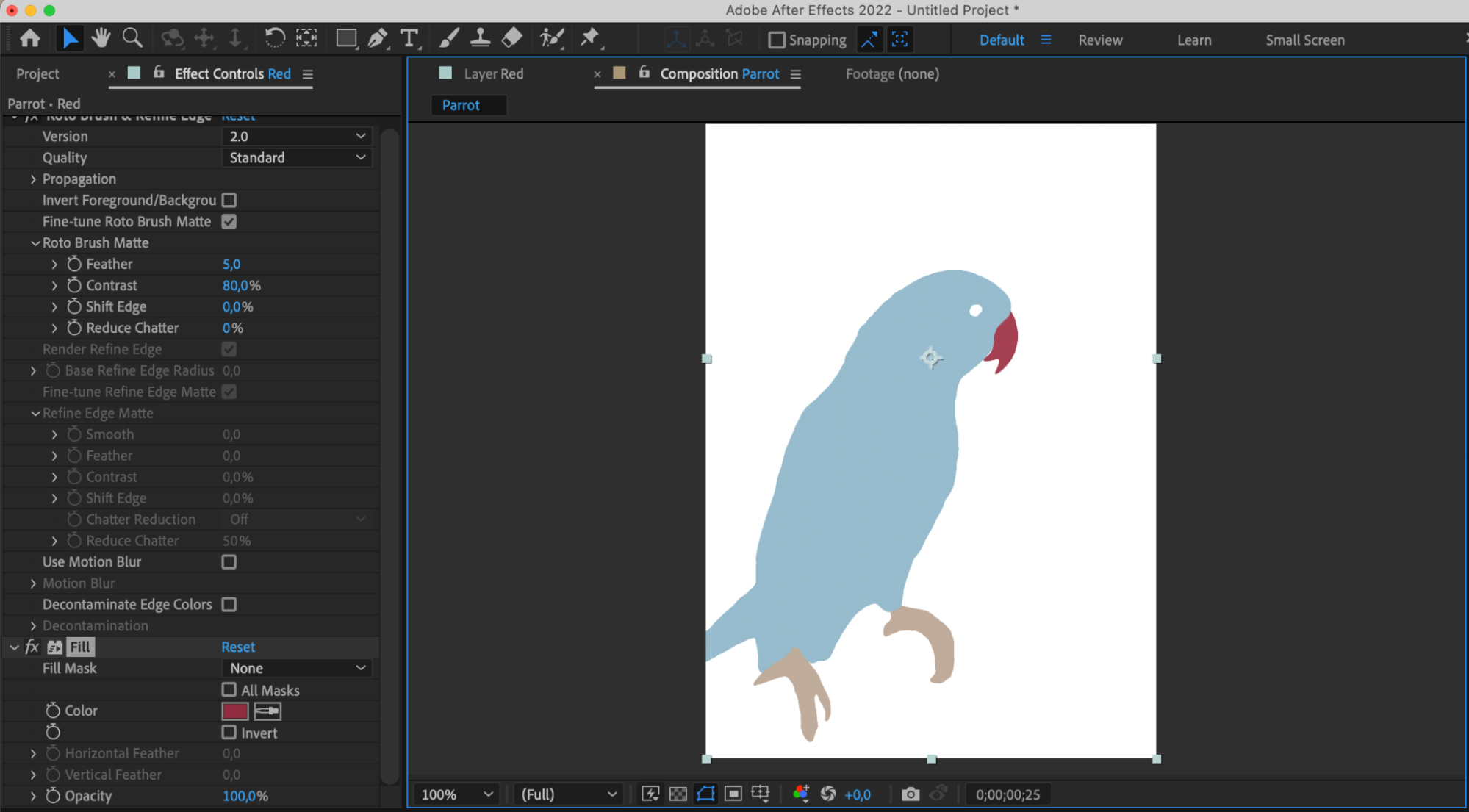
Task: Select the Pan camera tool
Action: click(204, 39)
